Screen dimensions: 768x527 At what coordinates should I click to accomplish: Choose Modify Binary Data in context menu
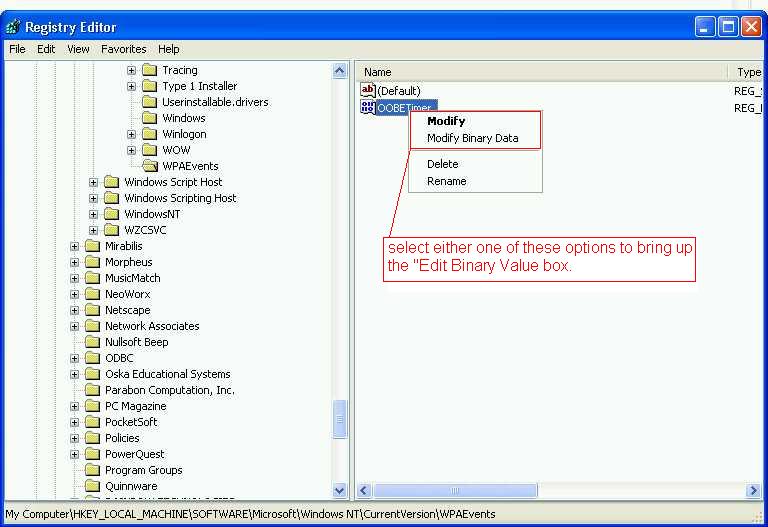[475, 138]
